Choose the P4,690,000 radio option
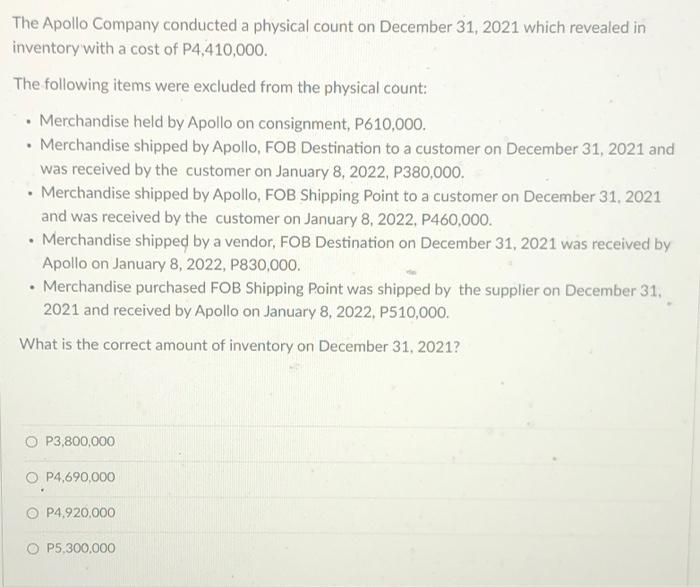Viewport: 700px width, 587px height. pos(32,478)
